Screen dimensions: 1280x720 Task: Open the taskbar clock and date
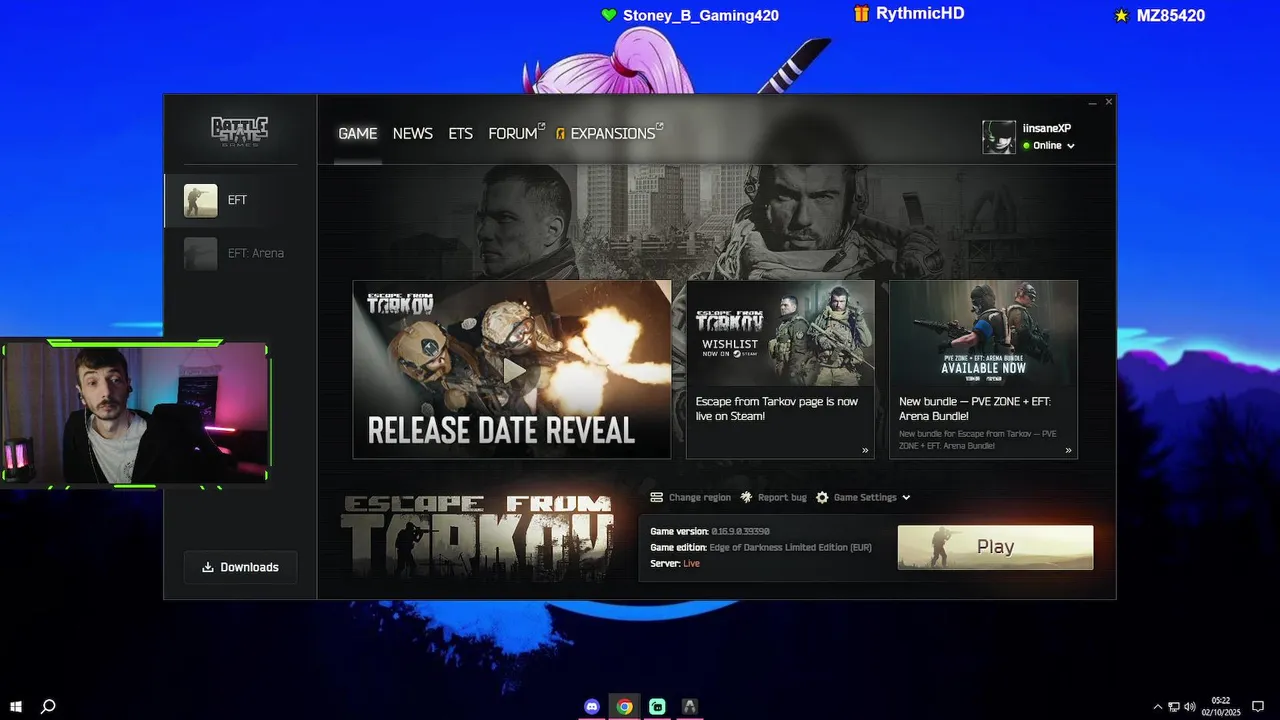pyautogui.click(x=1220, y=706)
